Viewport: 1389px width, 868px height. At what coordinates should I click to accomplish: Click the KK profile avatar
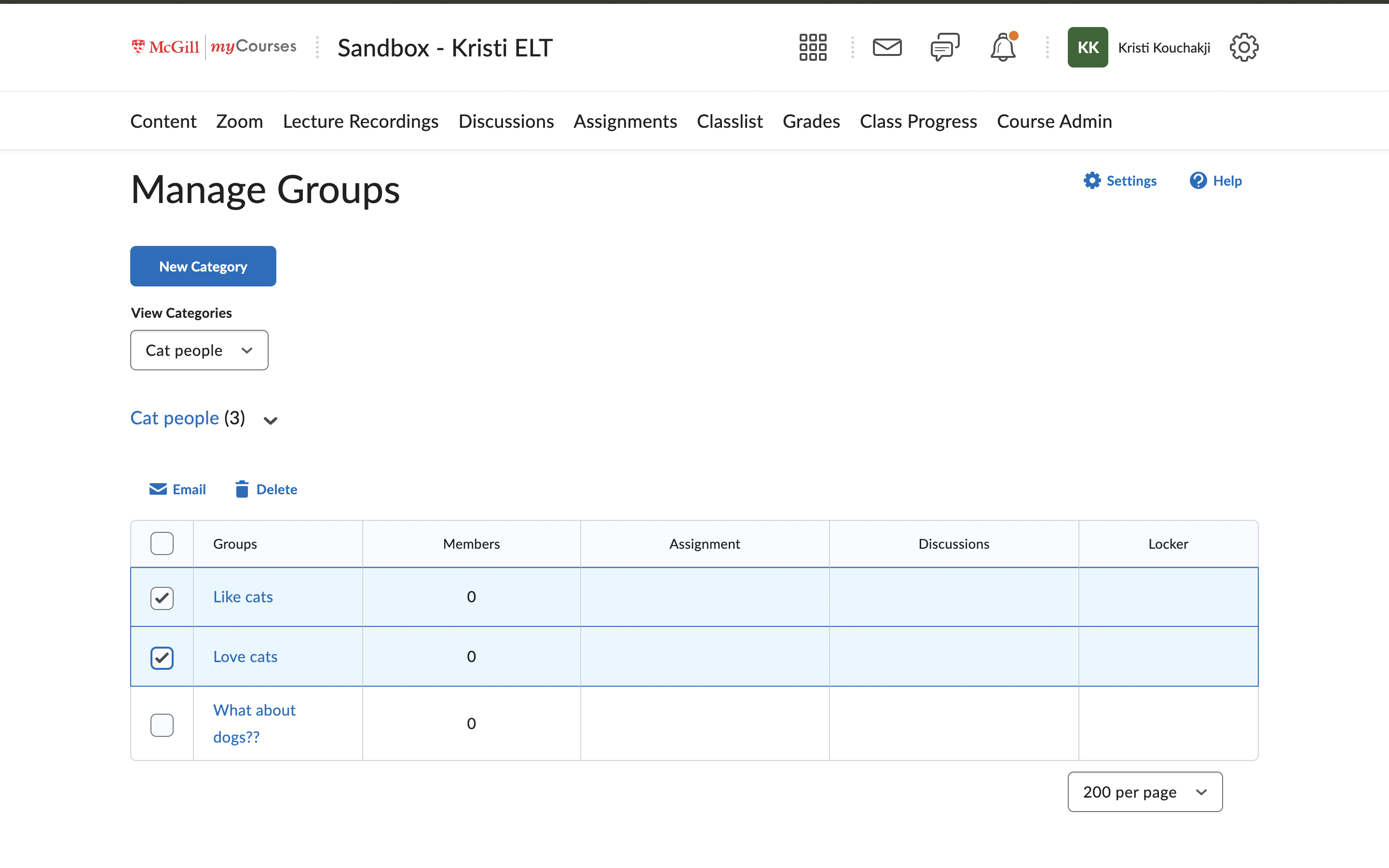click(1088, 47)
